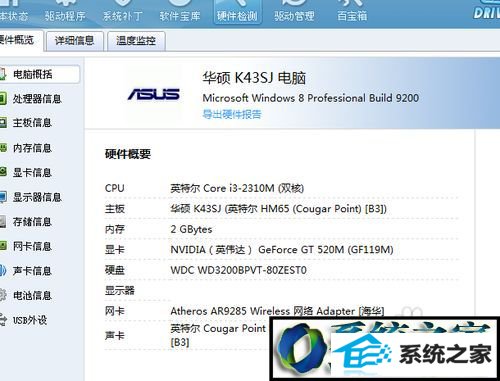Open 显示器信息 in the sidebar
This screenshot has height=381, width=500.
[x=37, y=197]
